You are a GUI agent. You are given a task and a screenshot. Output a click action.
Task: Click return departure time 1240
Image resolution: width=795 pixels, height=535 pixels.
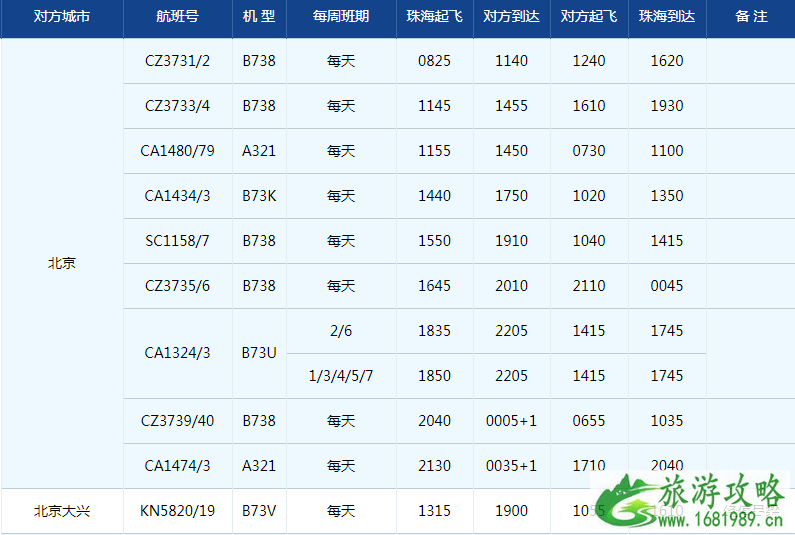tap(589, 61)
